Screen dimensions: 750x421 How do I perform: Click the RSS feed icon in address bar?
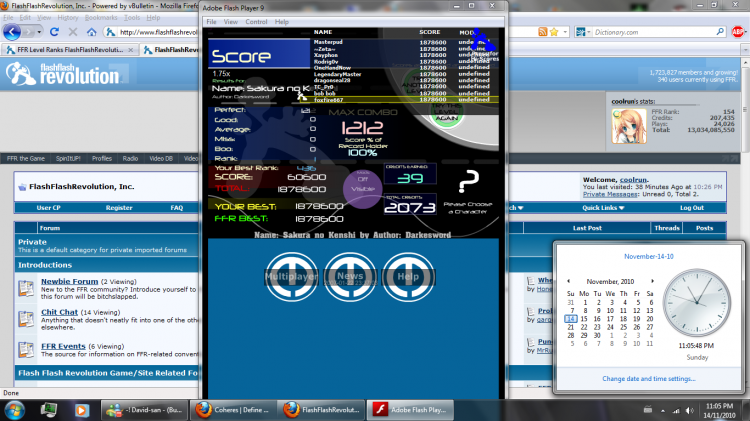coord(542,32)
